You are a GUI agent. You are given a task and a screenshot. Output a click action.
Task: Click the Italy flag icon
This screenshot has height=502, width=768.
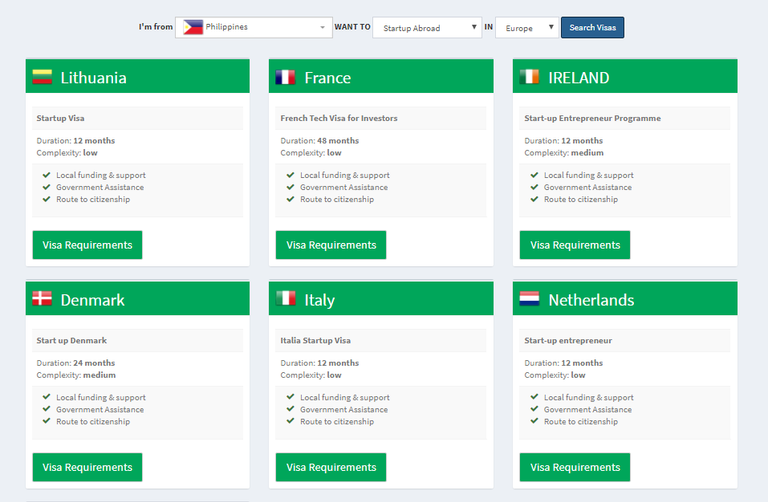point(286,298)
